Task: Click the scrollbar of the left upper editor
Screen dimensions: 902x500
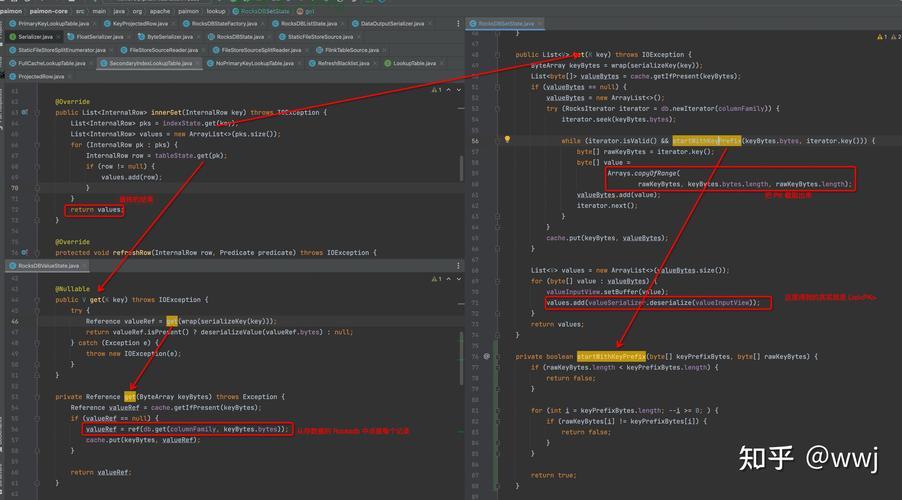Action: pyautogui.click(x=459, y=170)
